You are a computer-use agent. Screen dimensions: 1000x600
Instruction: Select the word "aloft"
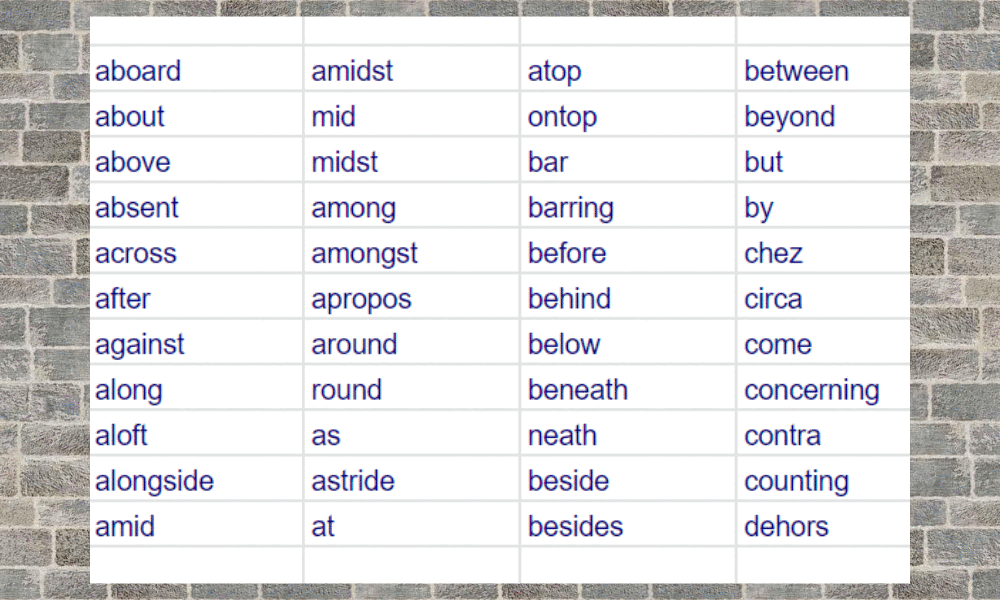[121, 435]
